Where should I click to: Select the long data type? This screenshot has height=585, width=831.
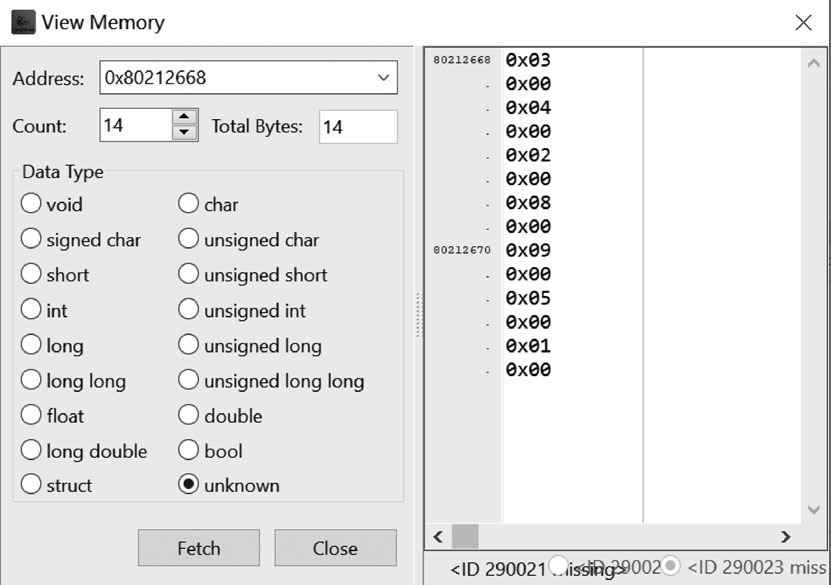click(31, 344)
